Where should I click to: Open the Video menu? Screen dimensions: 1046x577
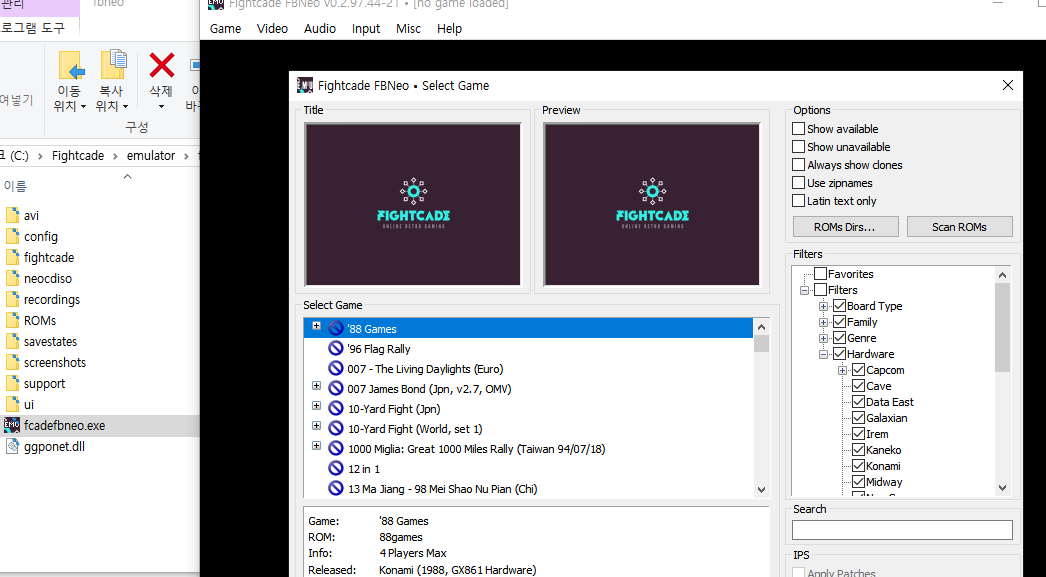coord(272,29)
